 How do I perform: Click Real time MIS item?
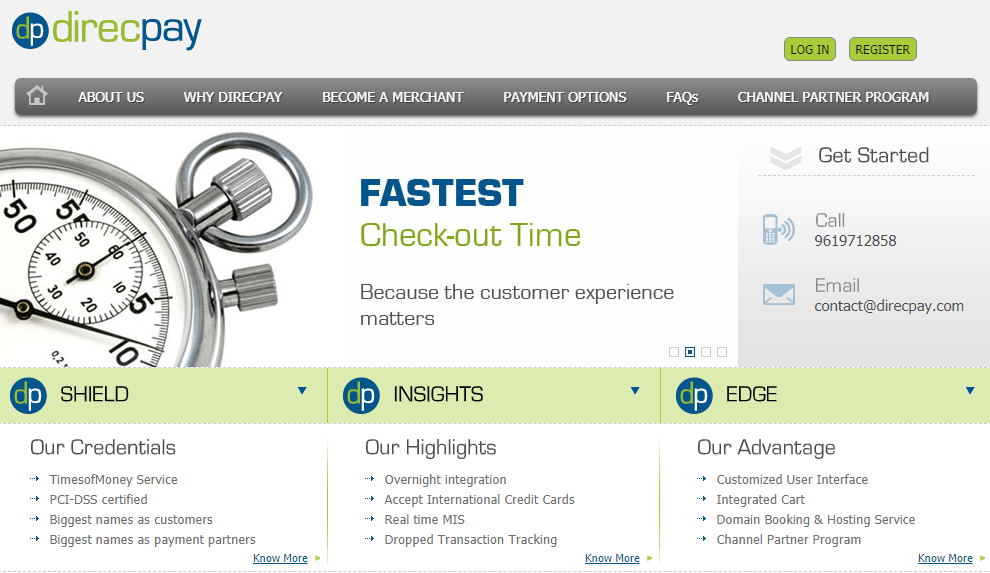click(x=424, y=520)
